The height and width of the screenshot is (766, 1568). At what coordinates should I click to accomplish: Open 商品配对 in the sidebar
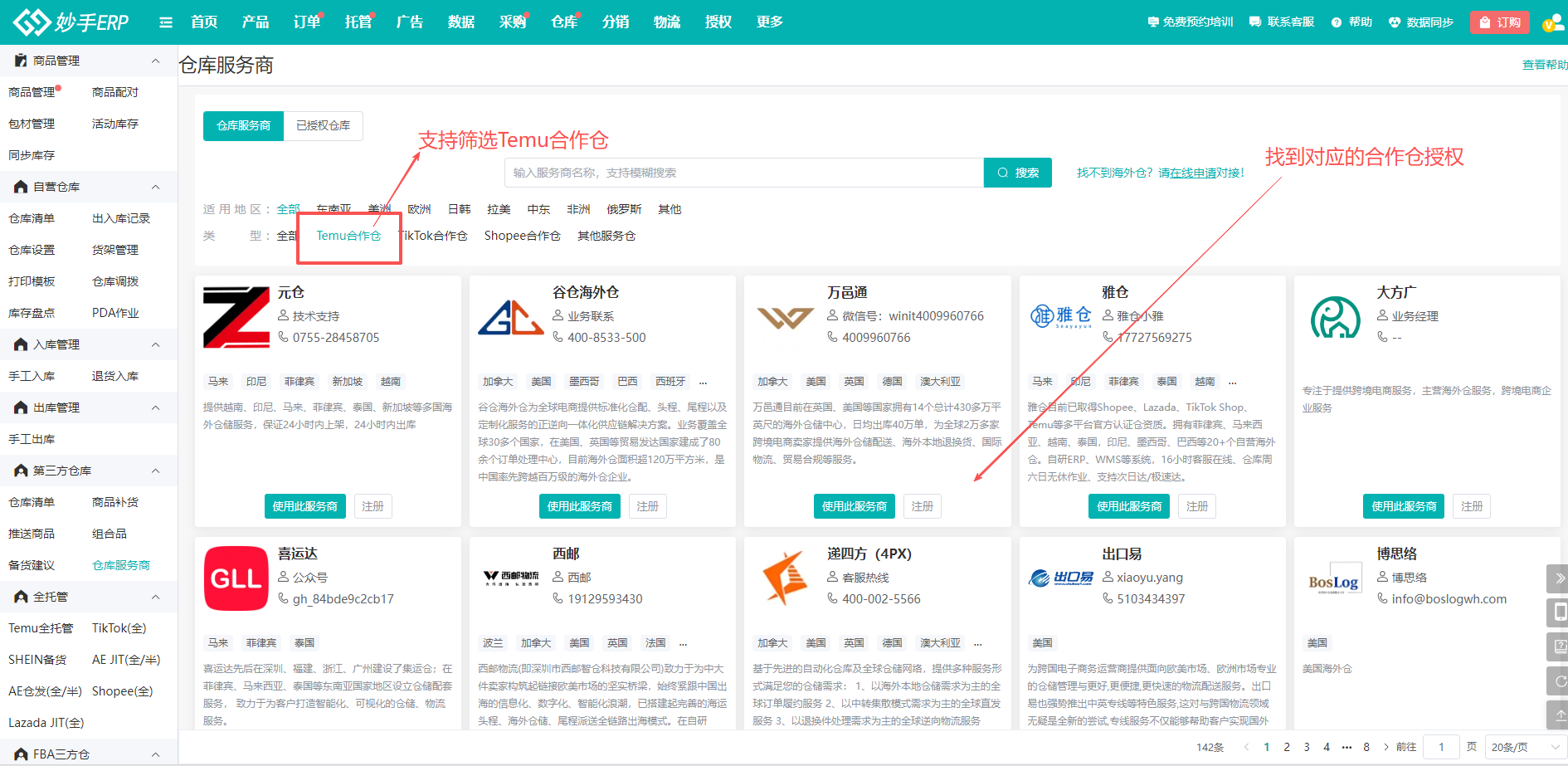(115, 92)
